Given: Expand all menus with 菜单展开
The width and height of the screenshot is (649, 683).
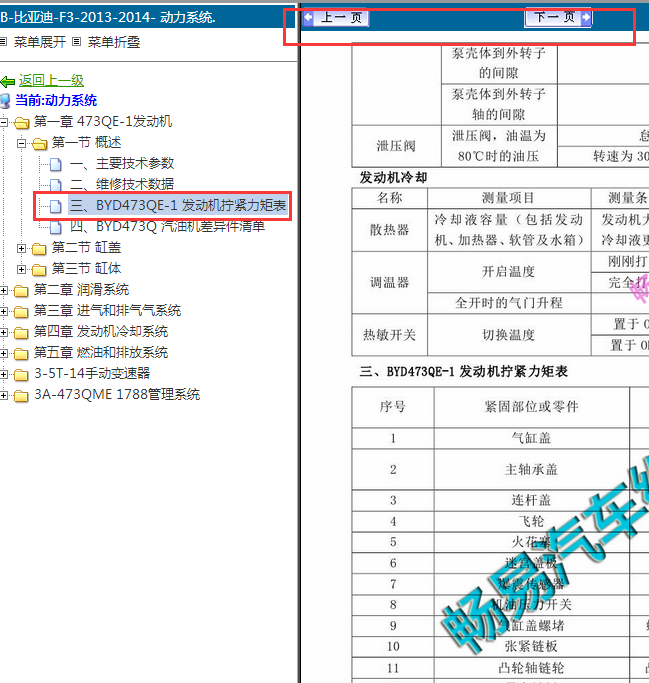Looking at the screenshot, I should [40, 42].
